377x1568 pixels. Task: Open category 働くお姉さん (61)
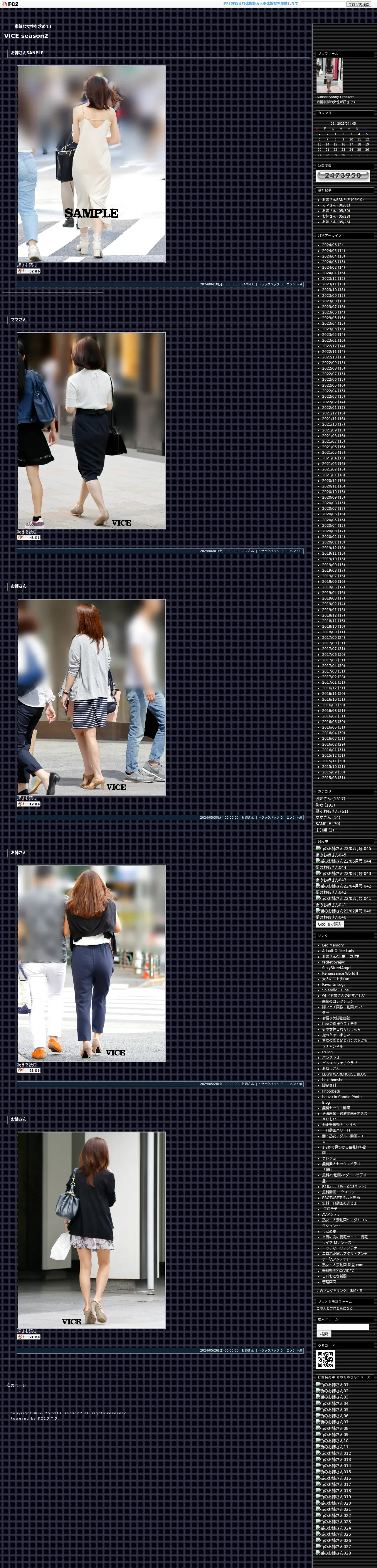point(332,811)
